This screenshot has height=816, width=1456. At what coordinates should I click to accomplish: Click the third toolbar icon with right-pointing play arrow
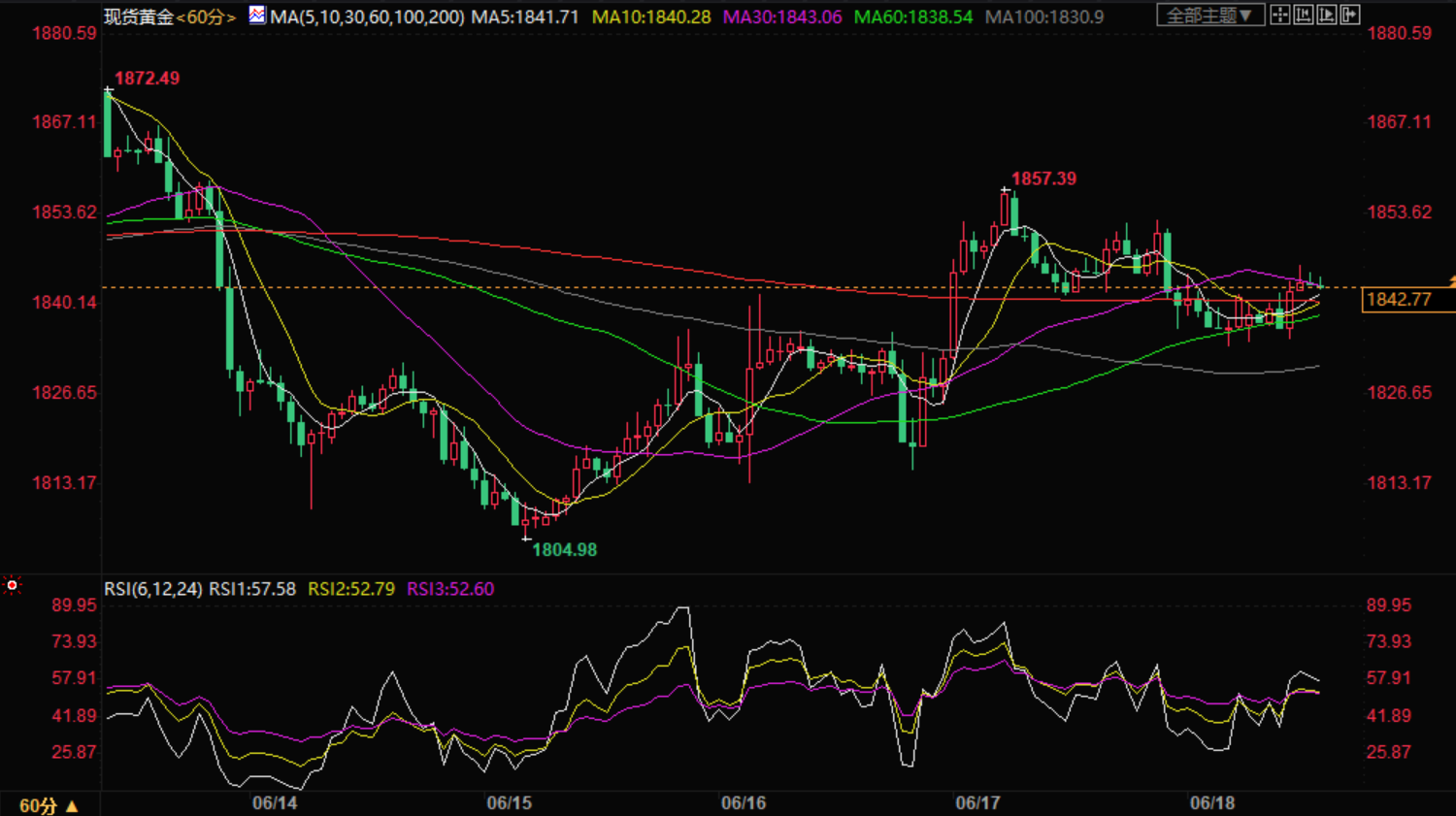1326,15
